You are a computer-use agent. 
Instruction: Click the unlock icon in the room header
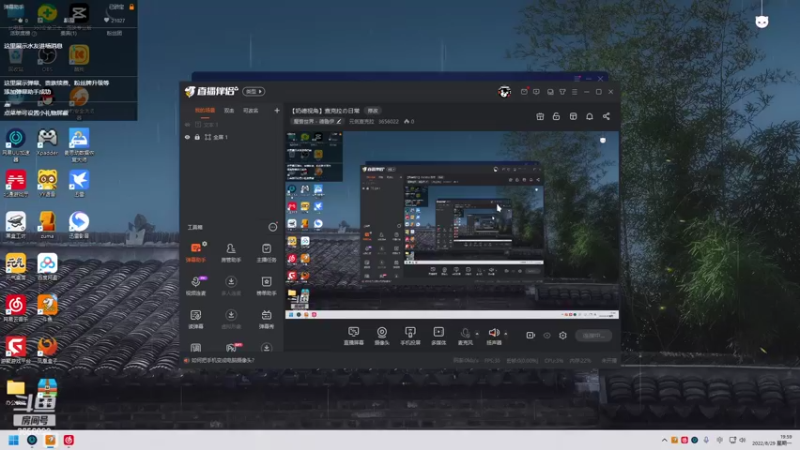(556, 116)
